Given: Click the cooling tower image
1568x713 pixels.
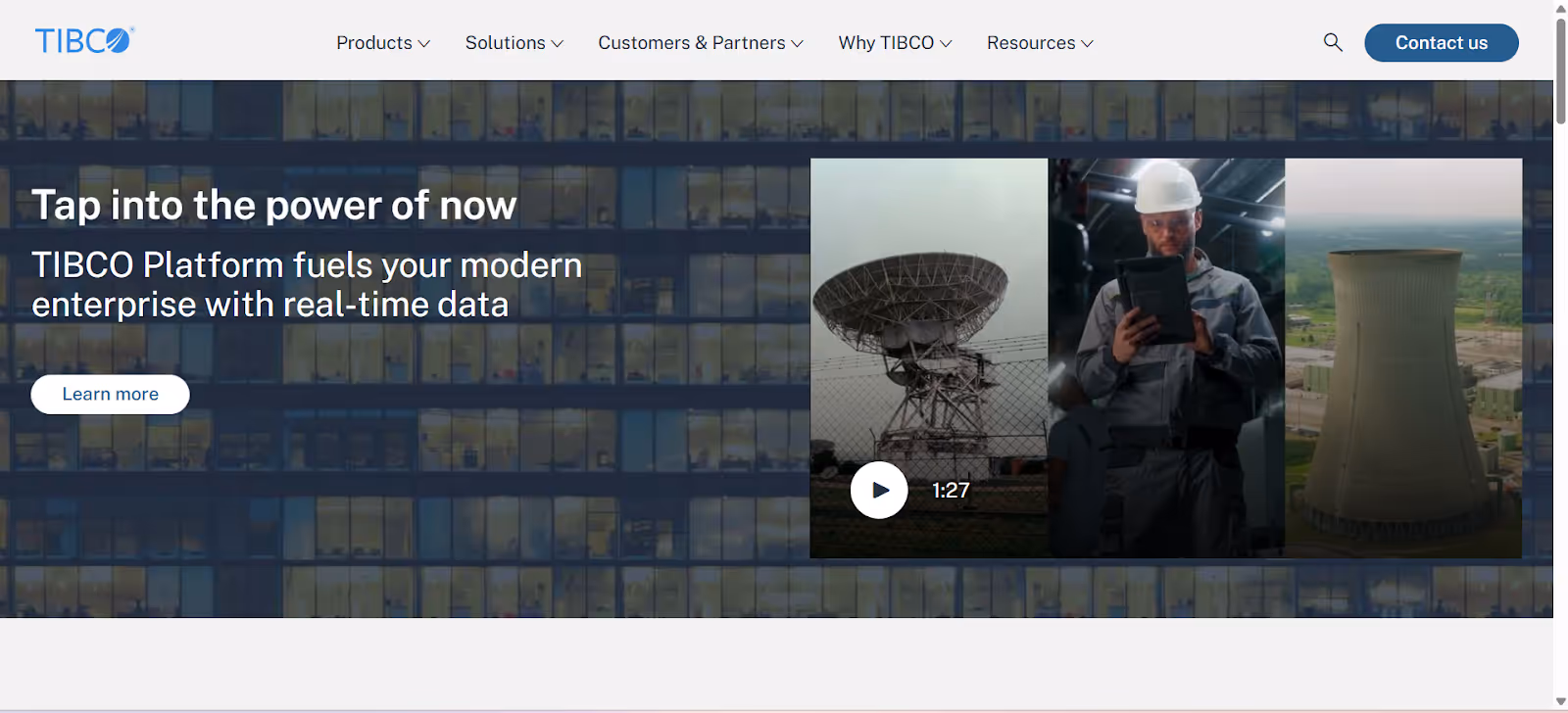Looking at the screenshot, I should point(1403,358).
